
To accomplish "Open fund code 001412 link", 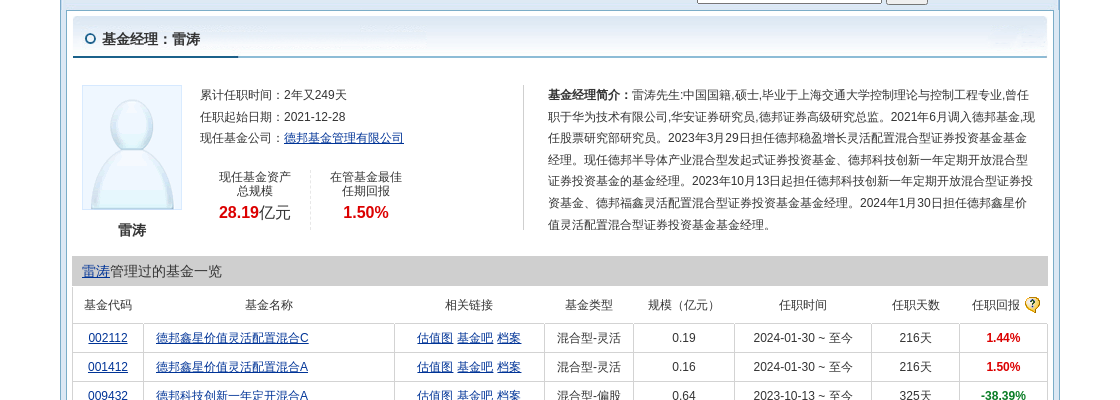I will 108,366.
